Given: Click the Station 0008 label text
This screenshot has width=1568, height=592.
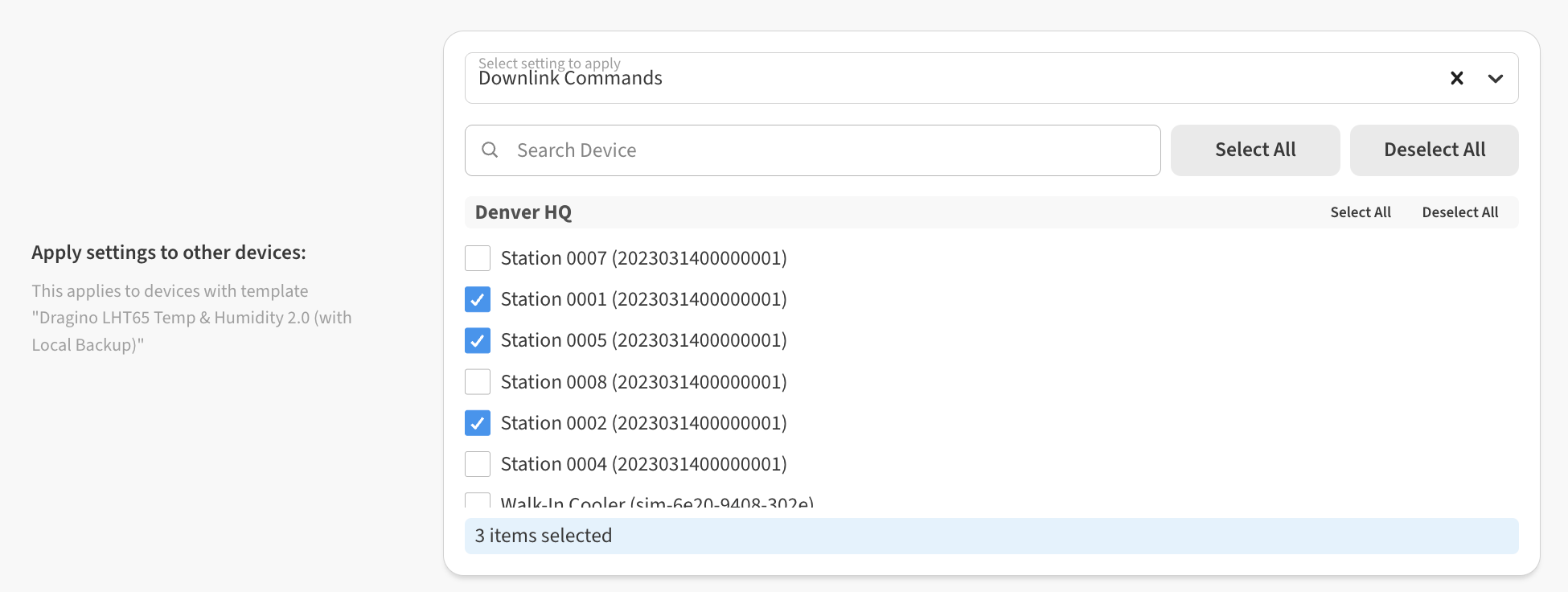Looking at the screenshot, I should click(x=643, y=382).
